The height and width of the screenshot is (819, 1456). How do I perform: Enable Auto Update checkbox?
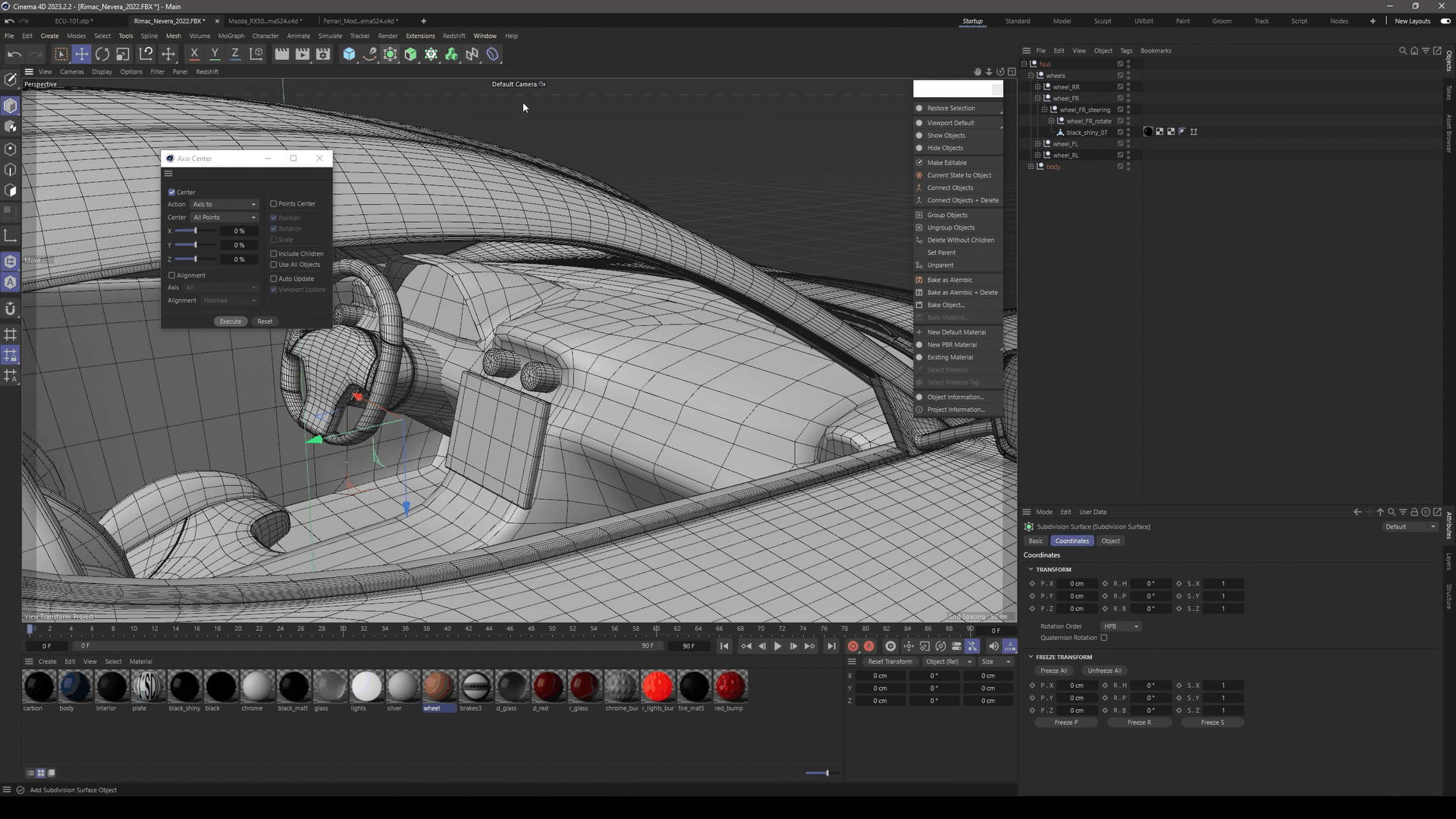274,279
